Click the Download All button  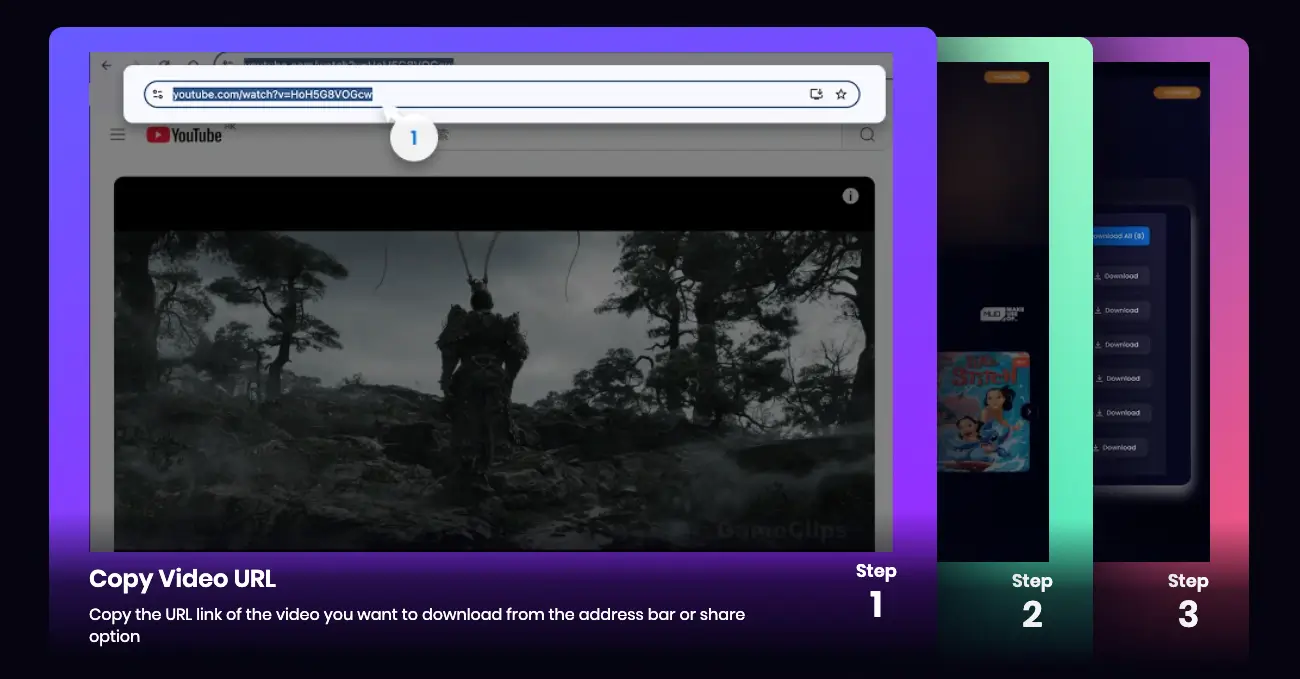(x=1118, y=236)
